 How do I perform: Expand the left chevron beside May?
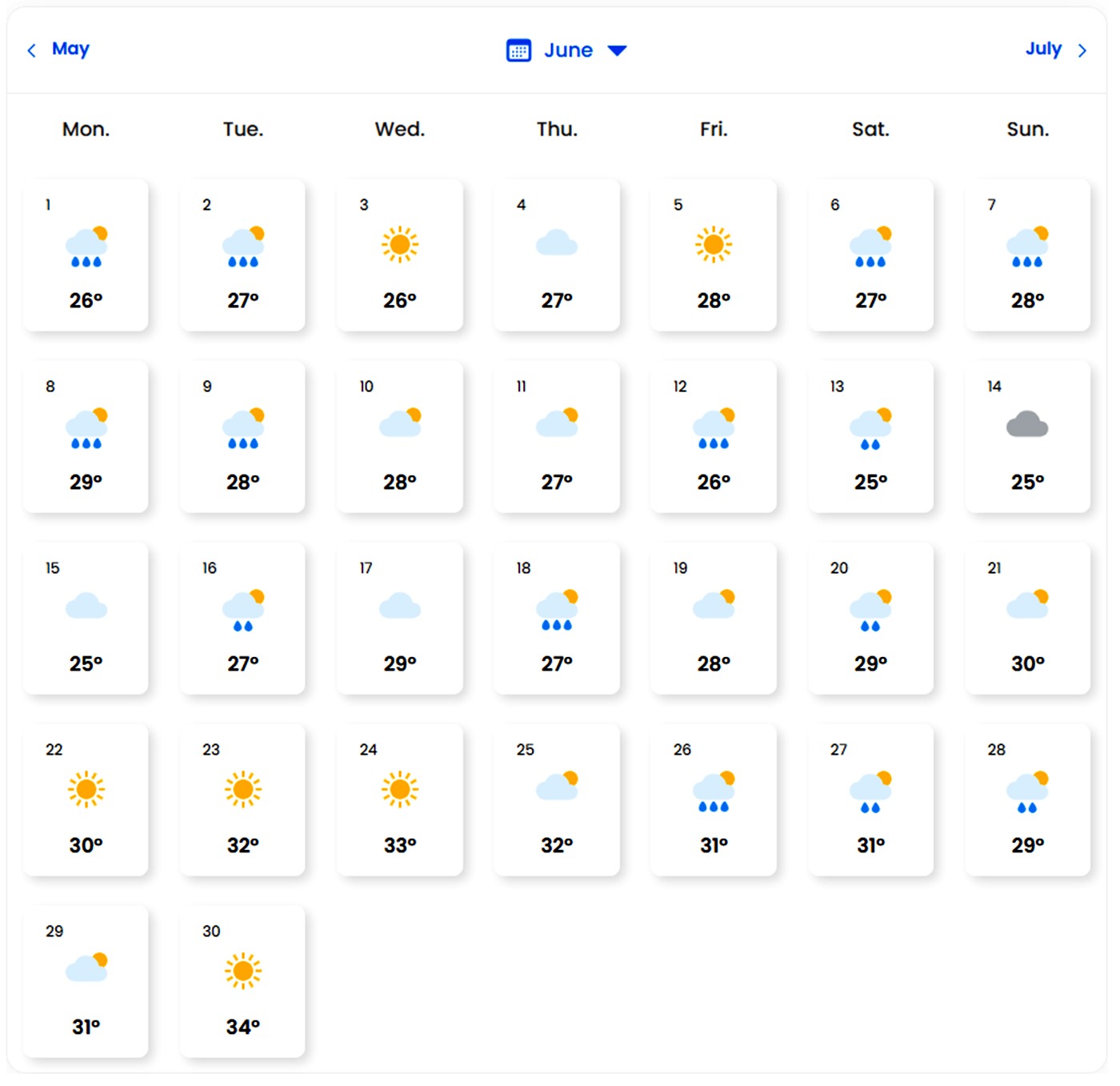pyautogui.click(x=30, y=50)
